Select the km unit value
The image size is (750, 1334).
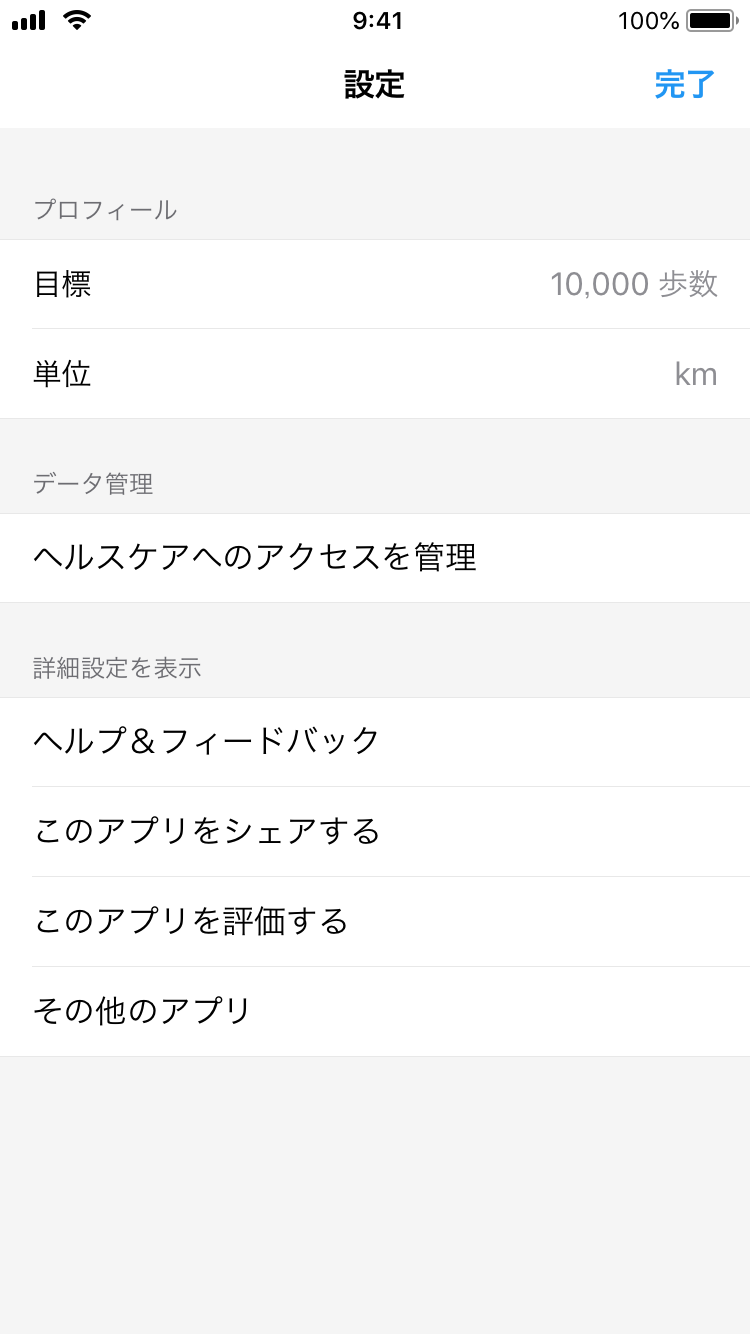(696, 374)
